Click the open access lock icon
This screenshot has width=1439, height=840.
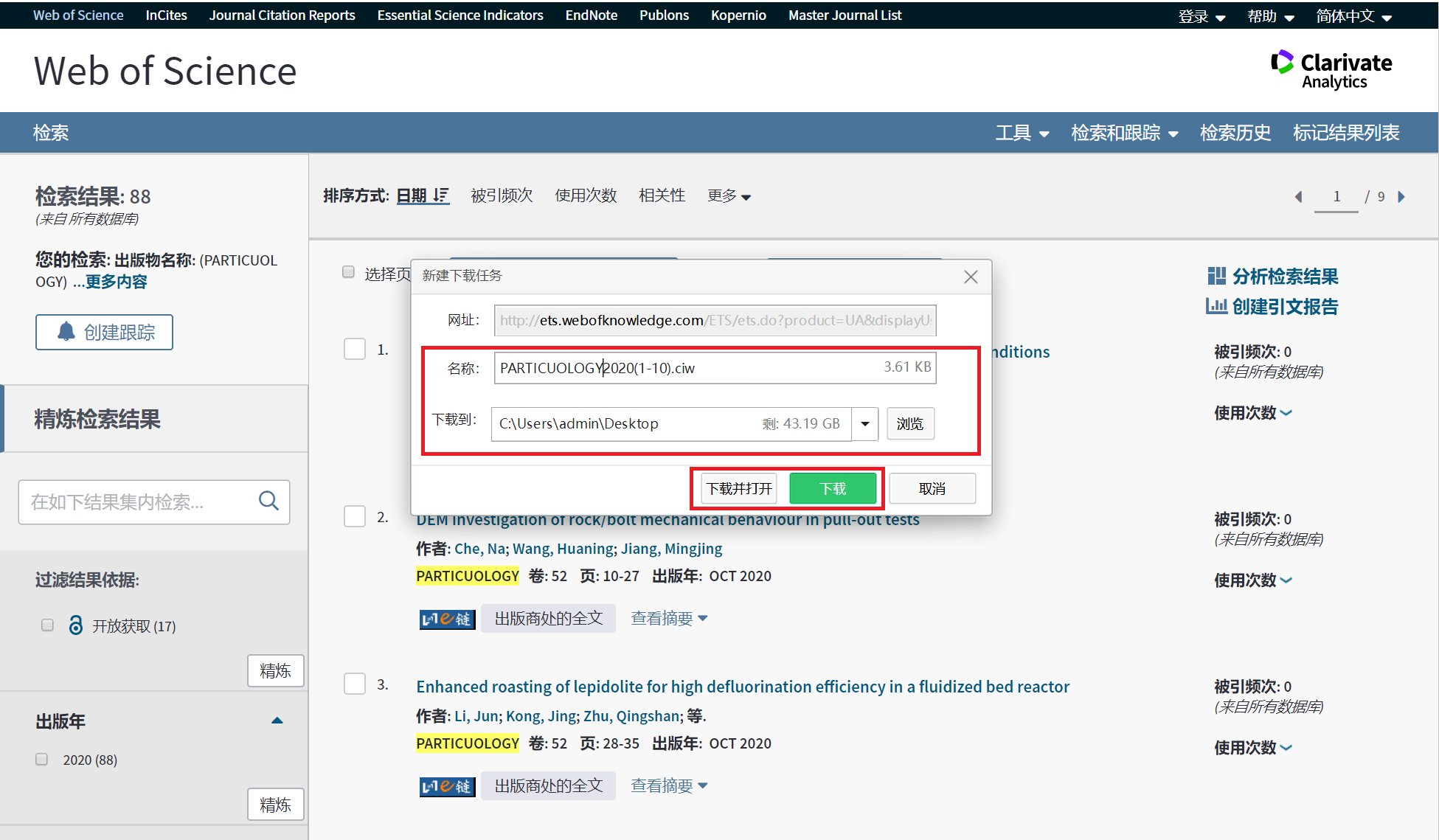[x=75, y=625]
